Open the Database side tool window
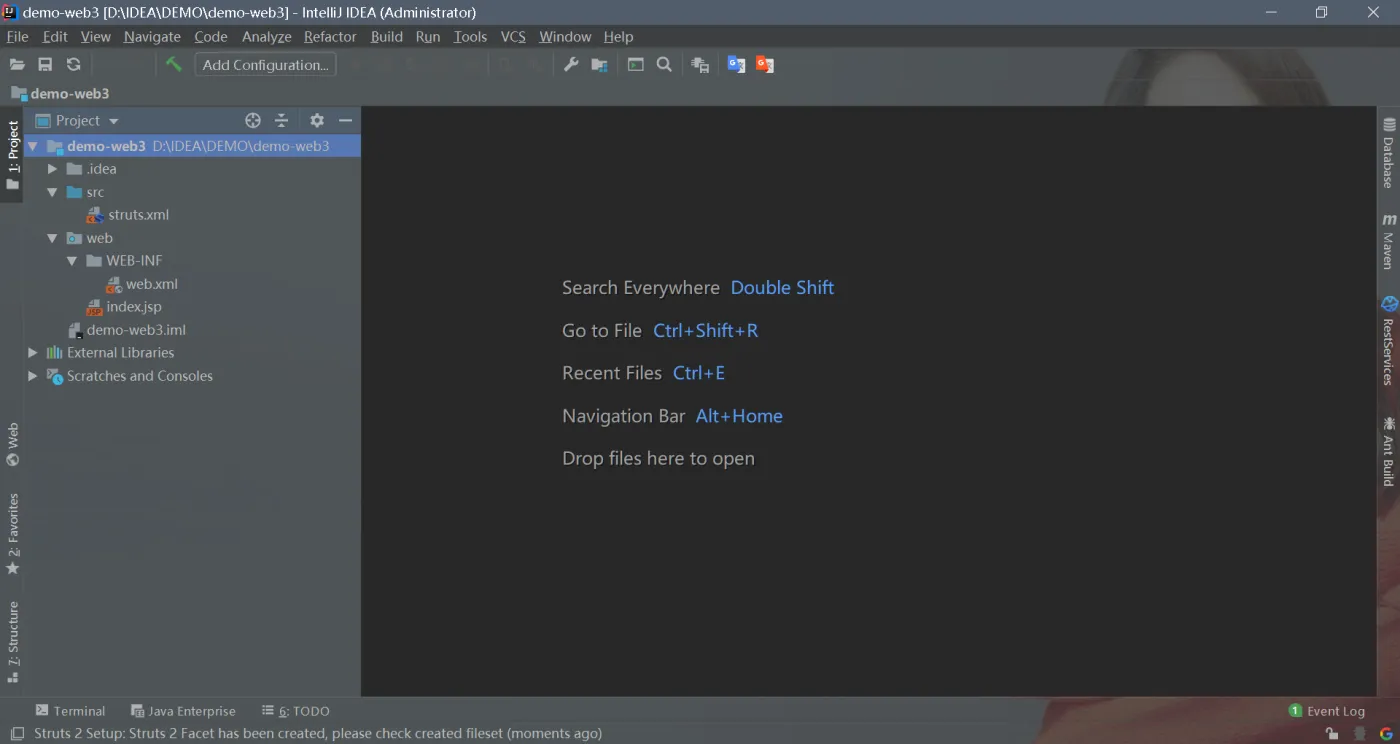 (x=1389, y=152)
